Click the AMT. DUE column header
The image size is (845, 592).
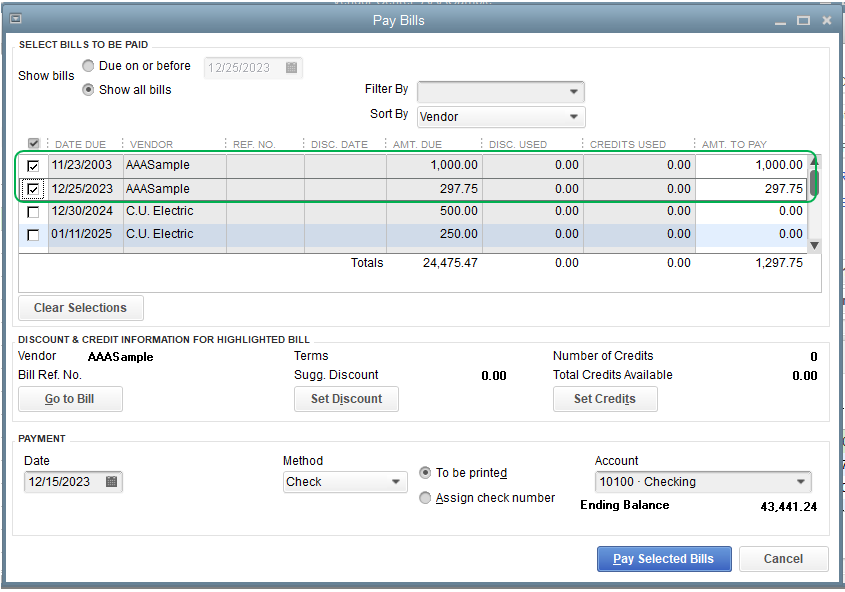pyautogui.click(x=420, y=143)
